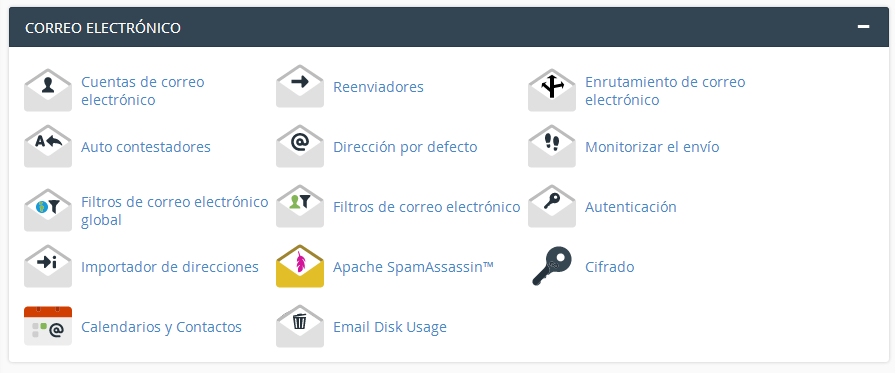Open the Autenticación key envelope icon
The width and height of the screenshot is (895, 373).
tap(551, 207)
